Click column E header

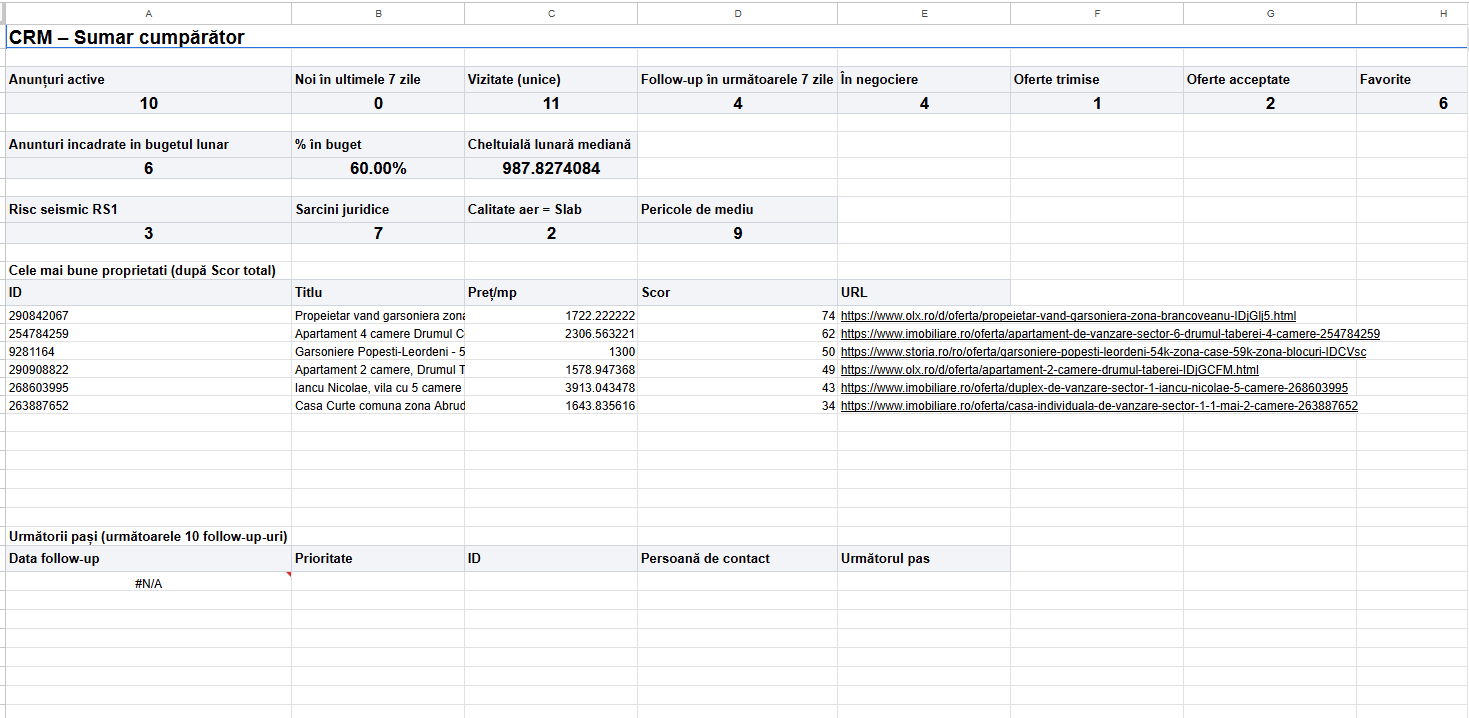(924, 13)
